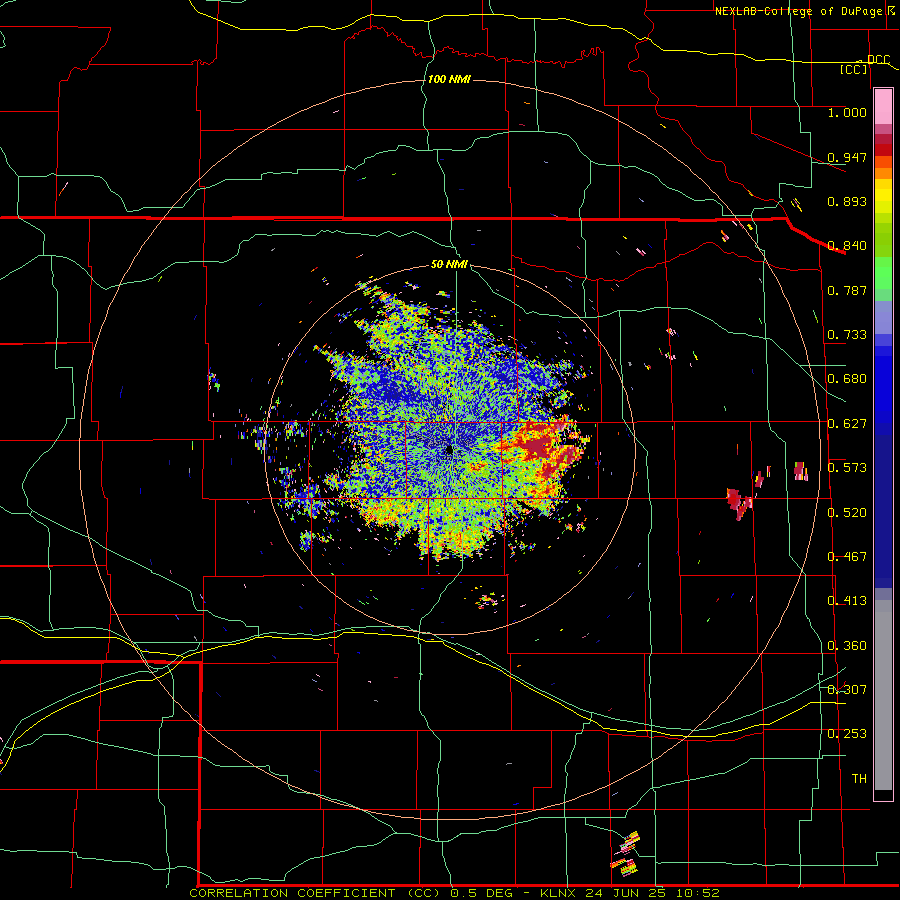This screenshot has width=900, height=900.
Task: Click the 0.467 scale value
Action: pos(847,556)
